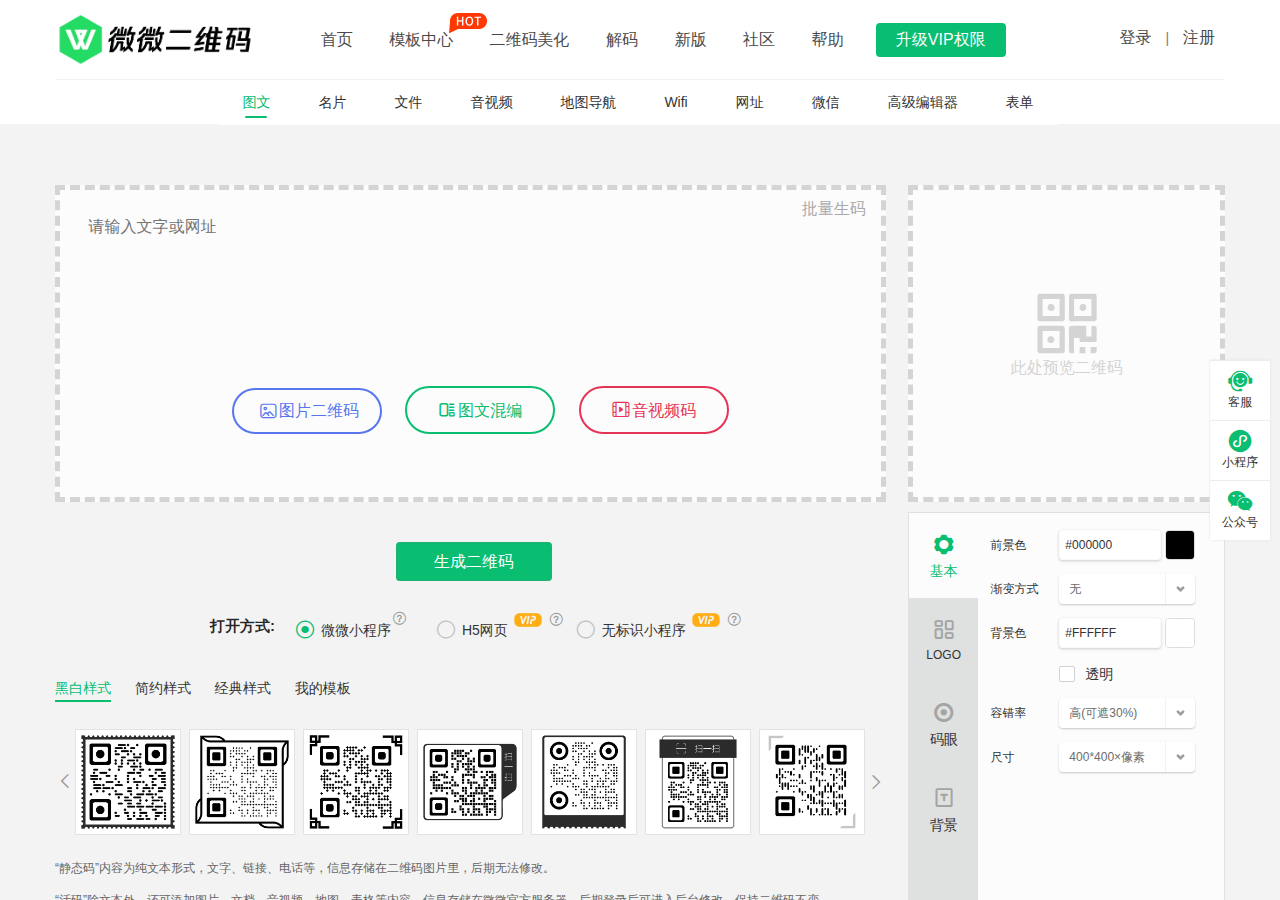1280x900 pixels.
Task: Click help icon beside 微微小程序
Action: click(x=399, y=619)
